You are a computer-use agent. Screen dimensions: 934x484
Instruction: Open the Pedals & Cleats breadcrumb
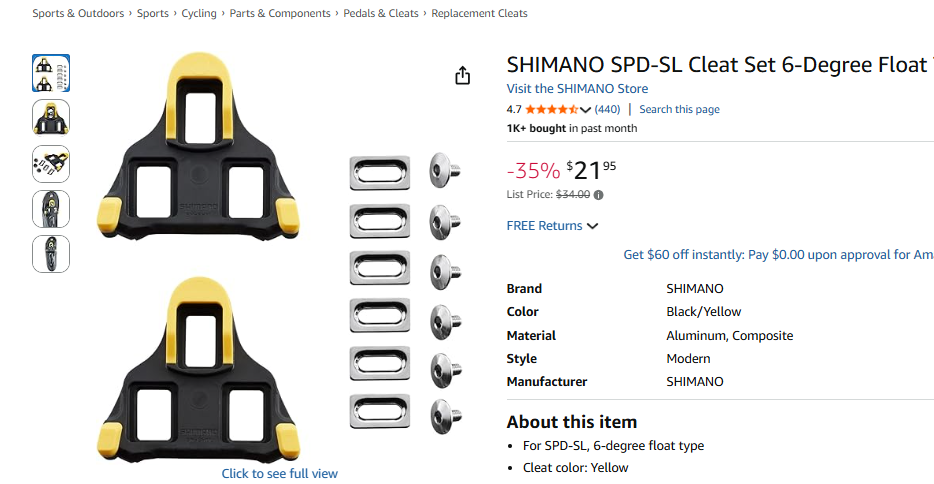tap(381, 14)
